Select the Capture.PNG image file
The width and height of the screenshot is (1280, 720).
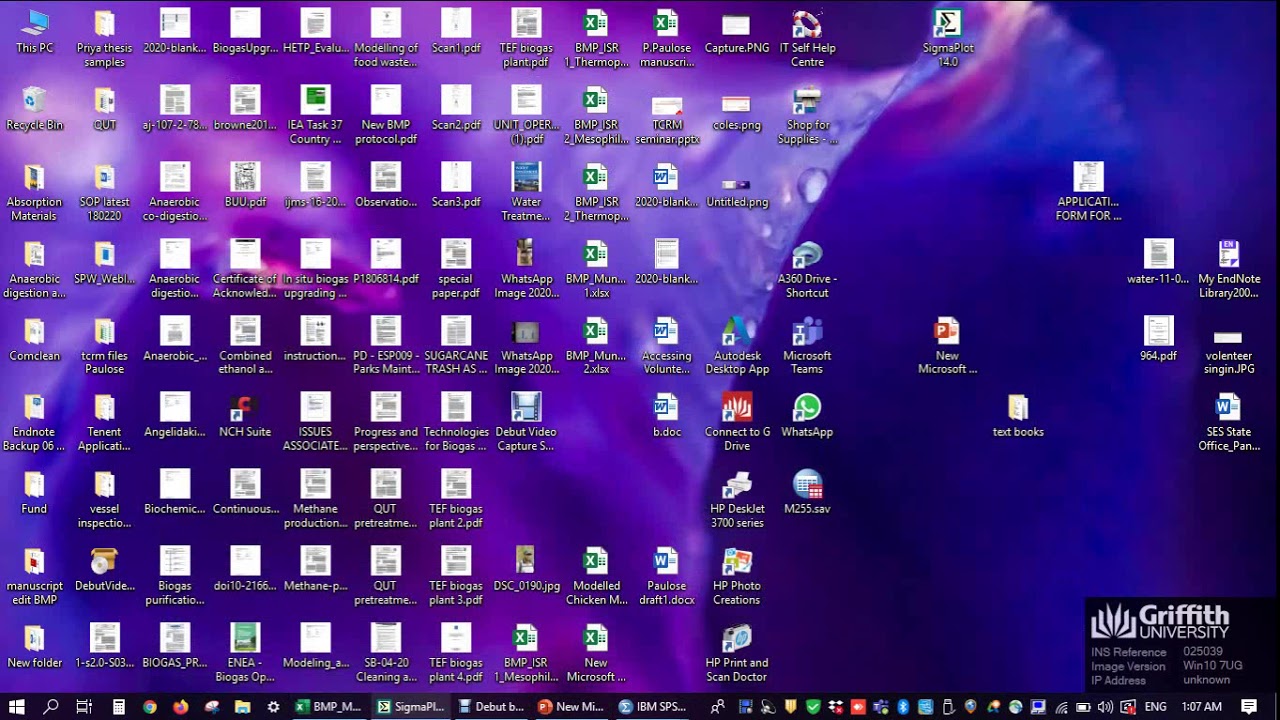tap(737, 32)
